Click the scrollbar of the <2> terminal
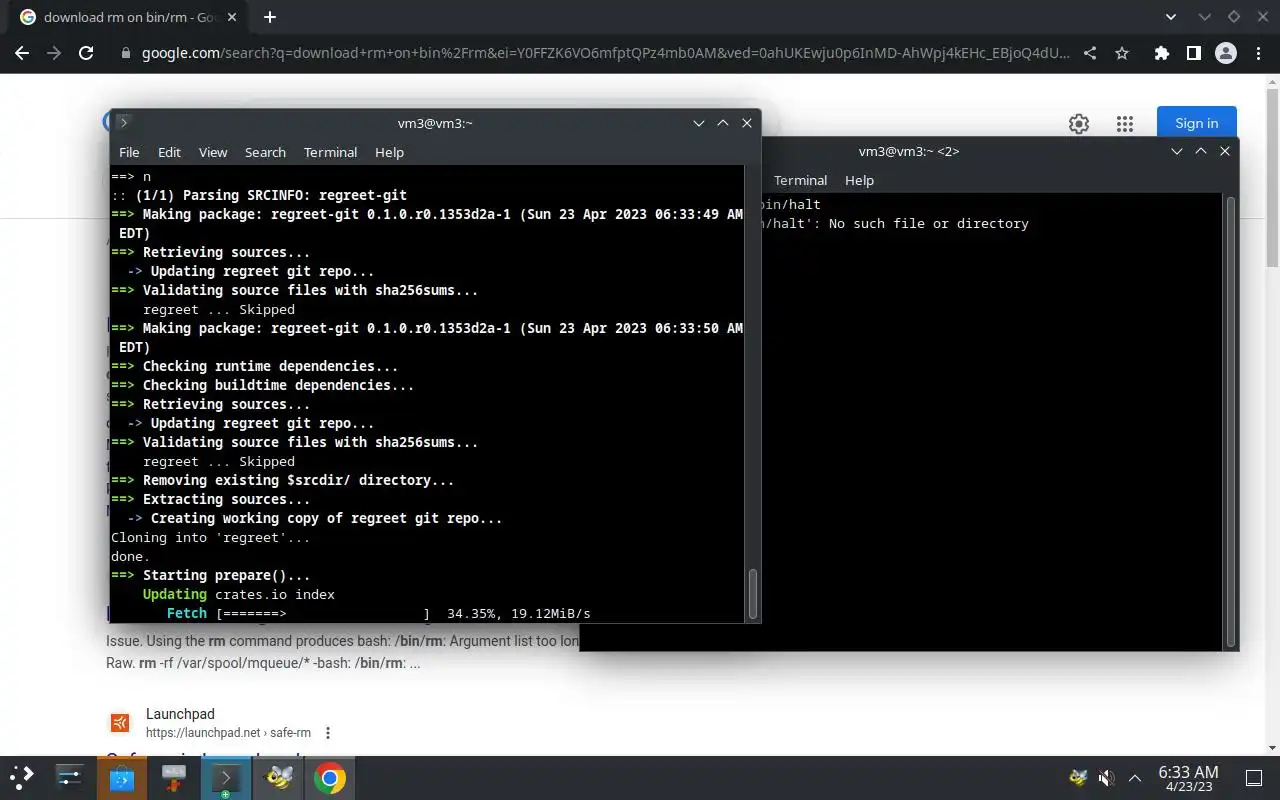This screenshot has height=800, width=1280. pos(1231,421)
